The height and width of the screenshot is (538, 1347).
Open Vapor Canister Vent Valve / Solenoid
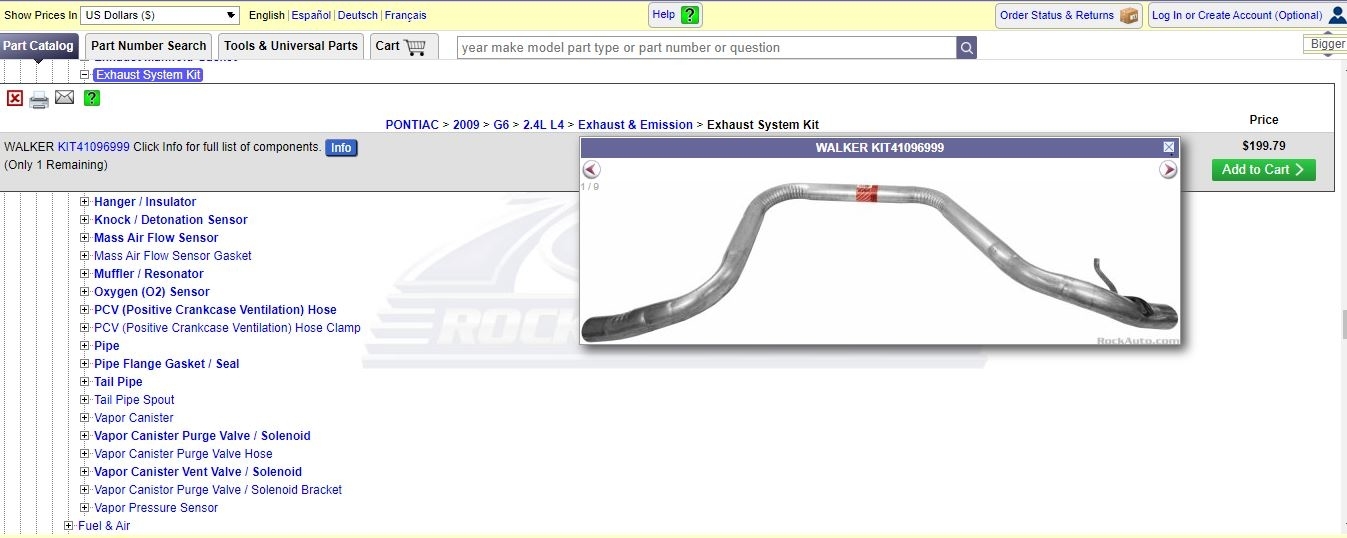coord(198,472)
